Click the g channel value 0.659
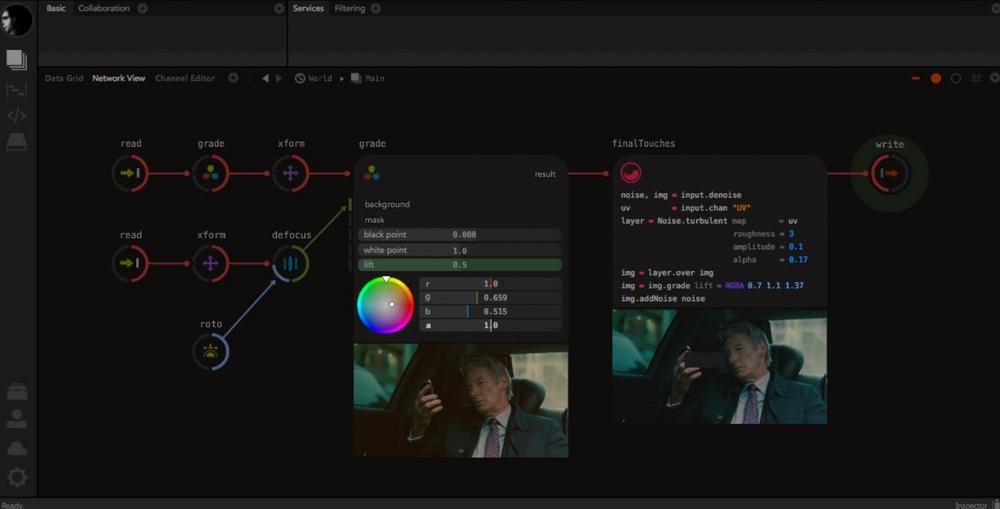1000x509 pixels. (495, 298)
